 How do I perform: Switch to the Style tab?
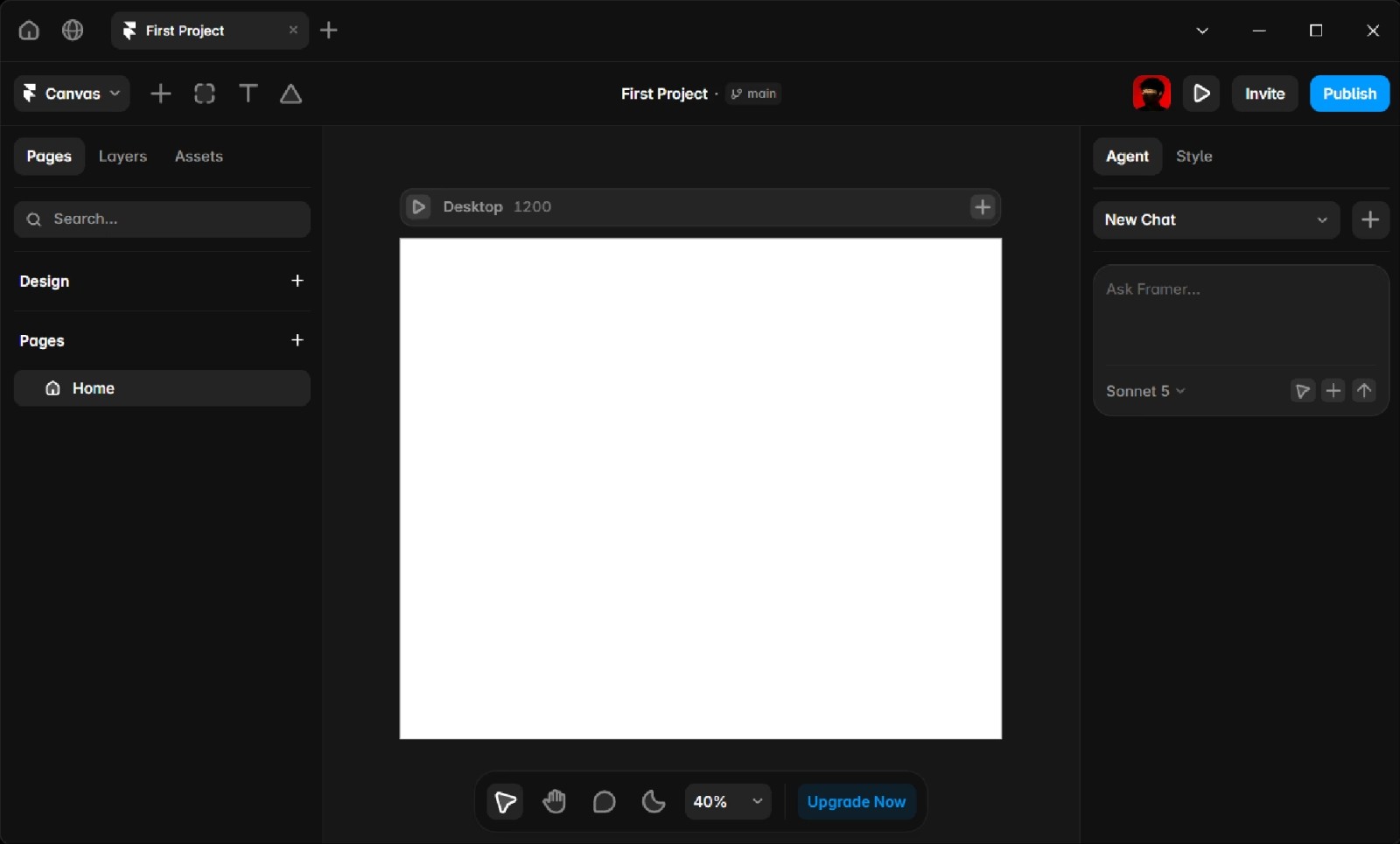pos(1194,157)
